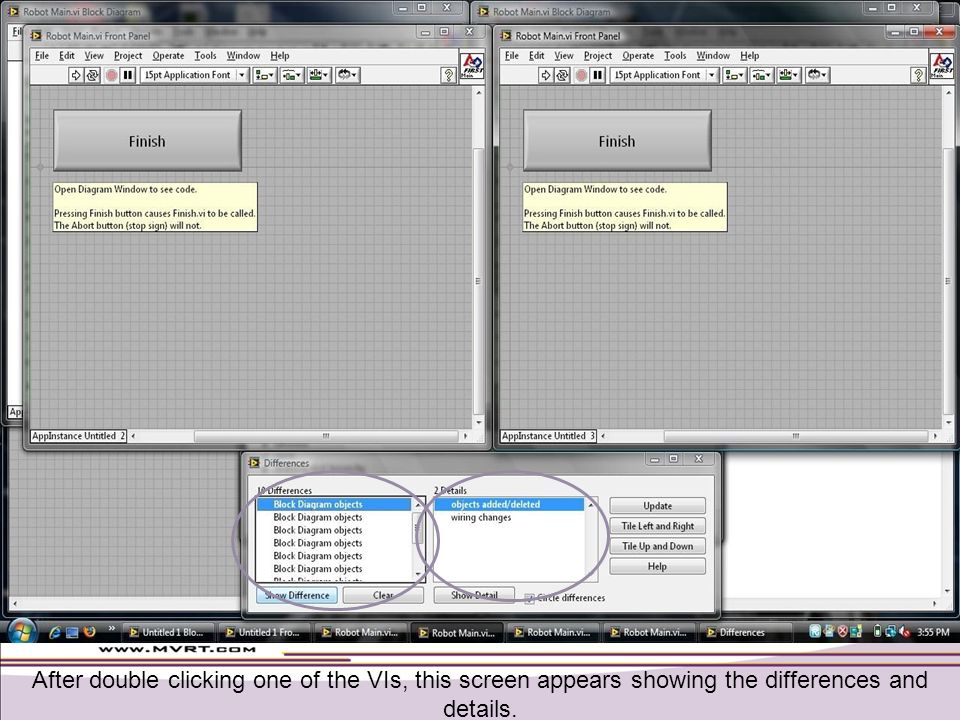The width and height of the screenshot is (960, 720).
Task: Click context help icon in left Front Panel
Action: click(448, 75)
